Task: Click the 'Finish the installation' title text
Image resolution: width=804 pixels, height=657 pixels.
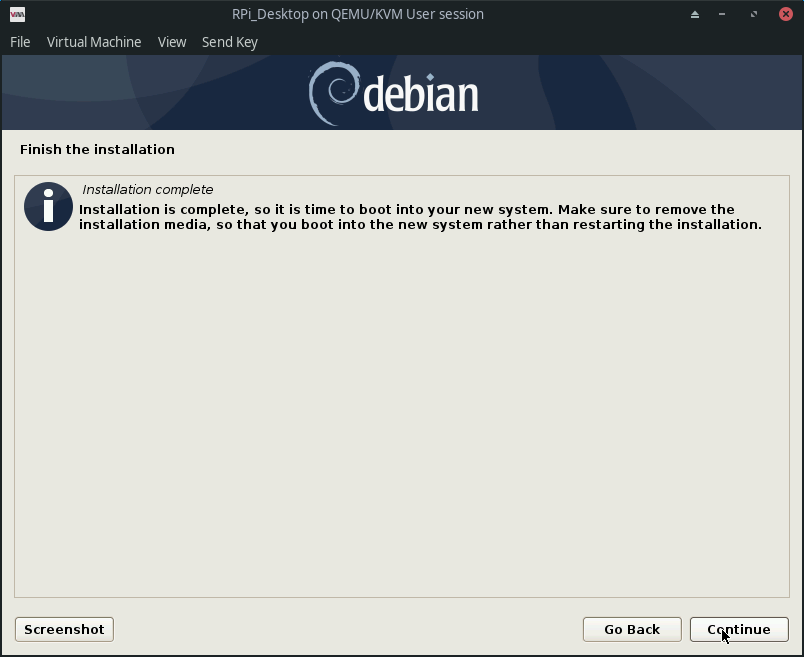Action: tap(97, 149)
